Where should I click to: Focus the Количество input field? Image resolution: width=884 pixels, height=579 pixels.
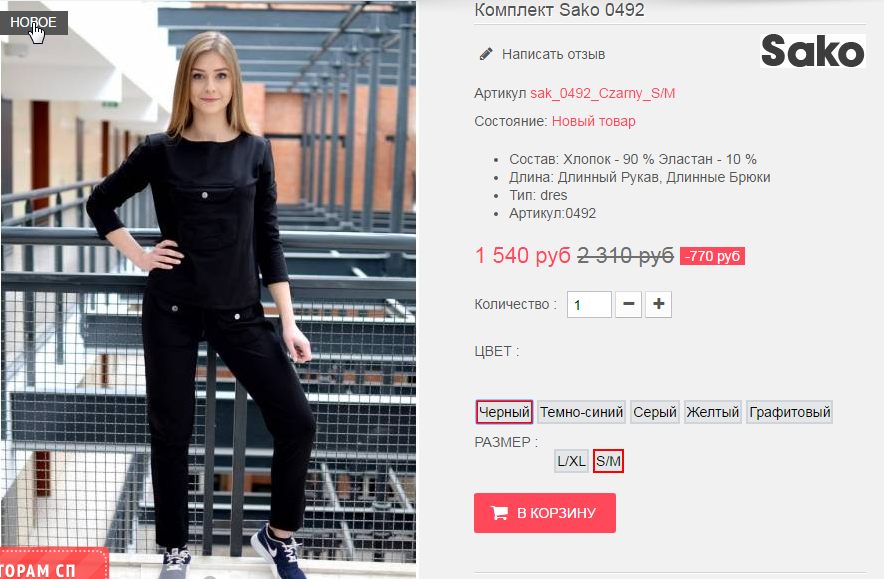589,304
